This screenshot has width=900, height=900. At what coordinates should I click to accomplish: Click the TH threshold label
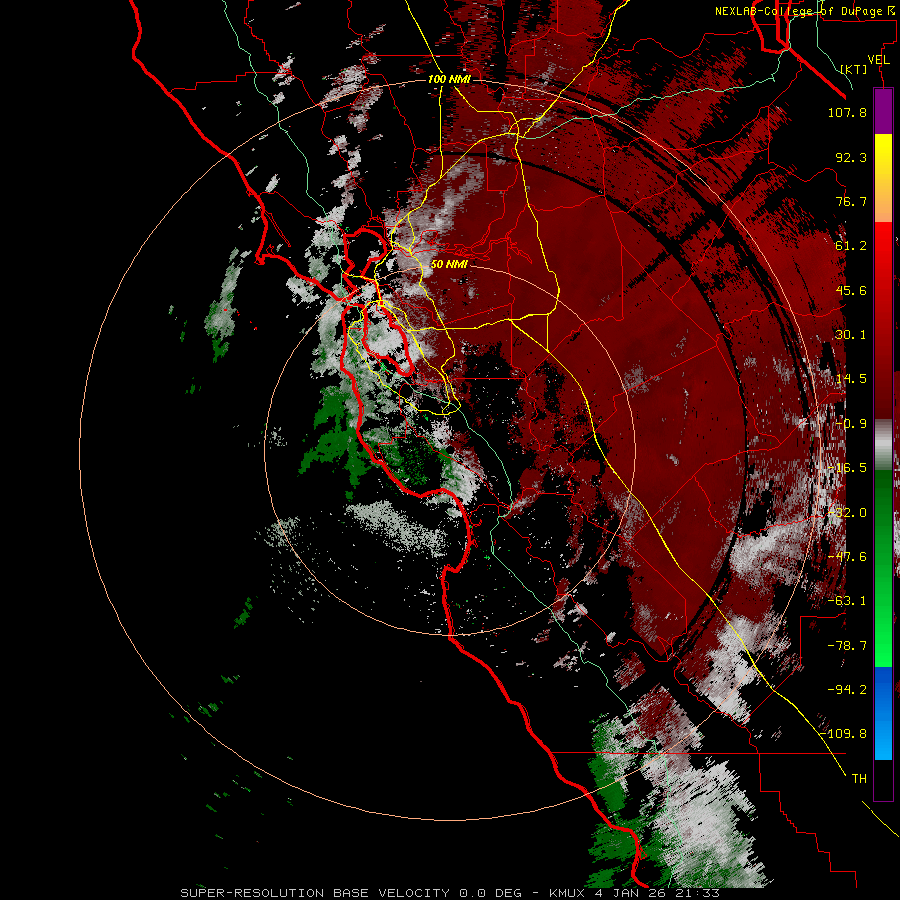859,779
